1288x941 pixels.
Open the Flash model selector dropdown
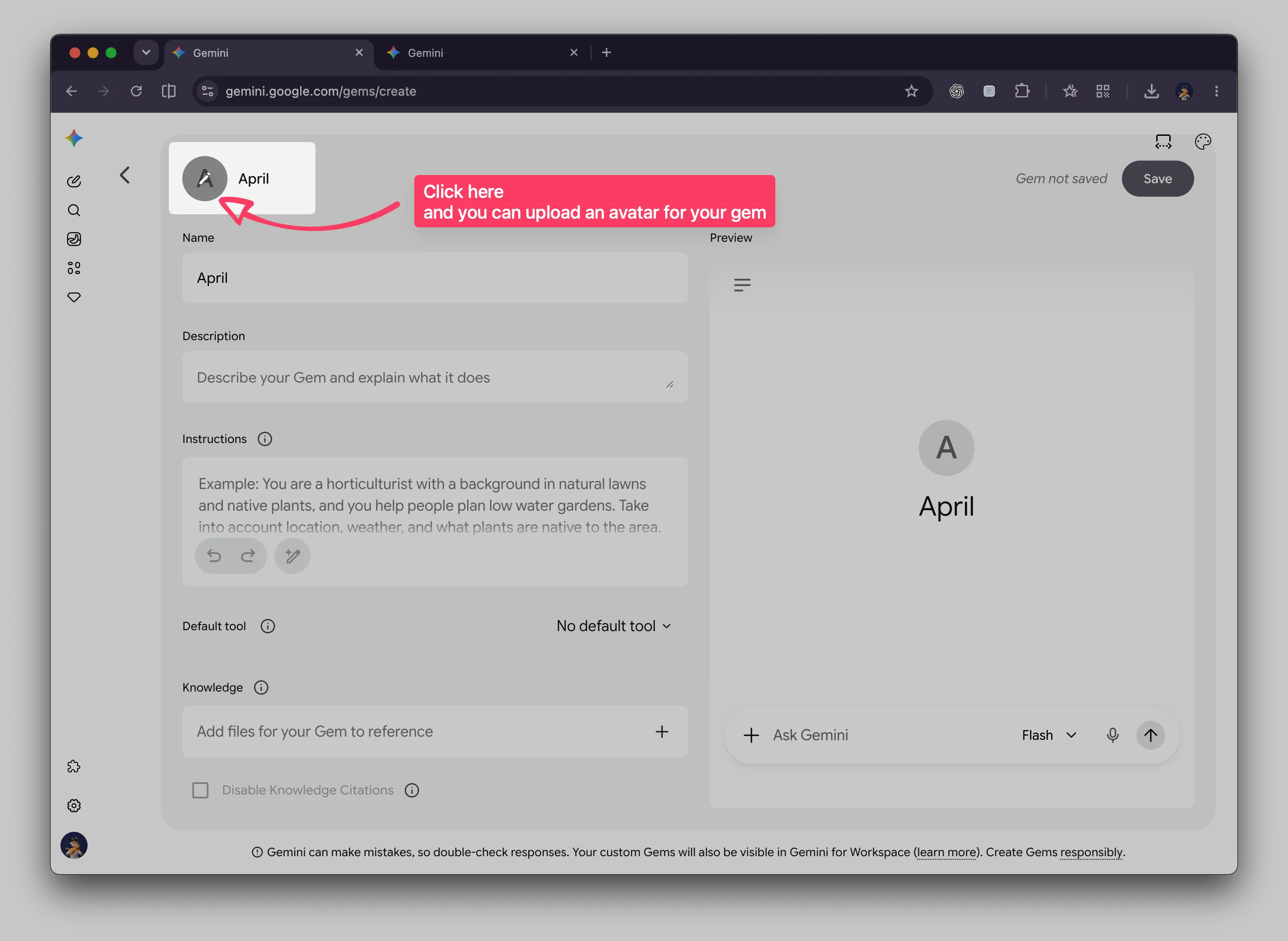[x=1049, y=735]
